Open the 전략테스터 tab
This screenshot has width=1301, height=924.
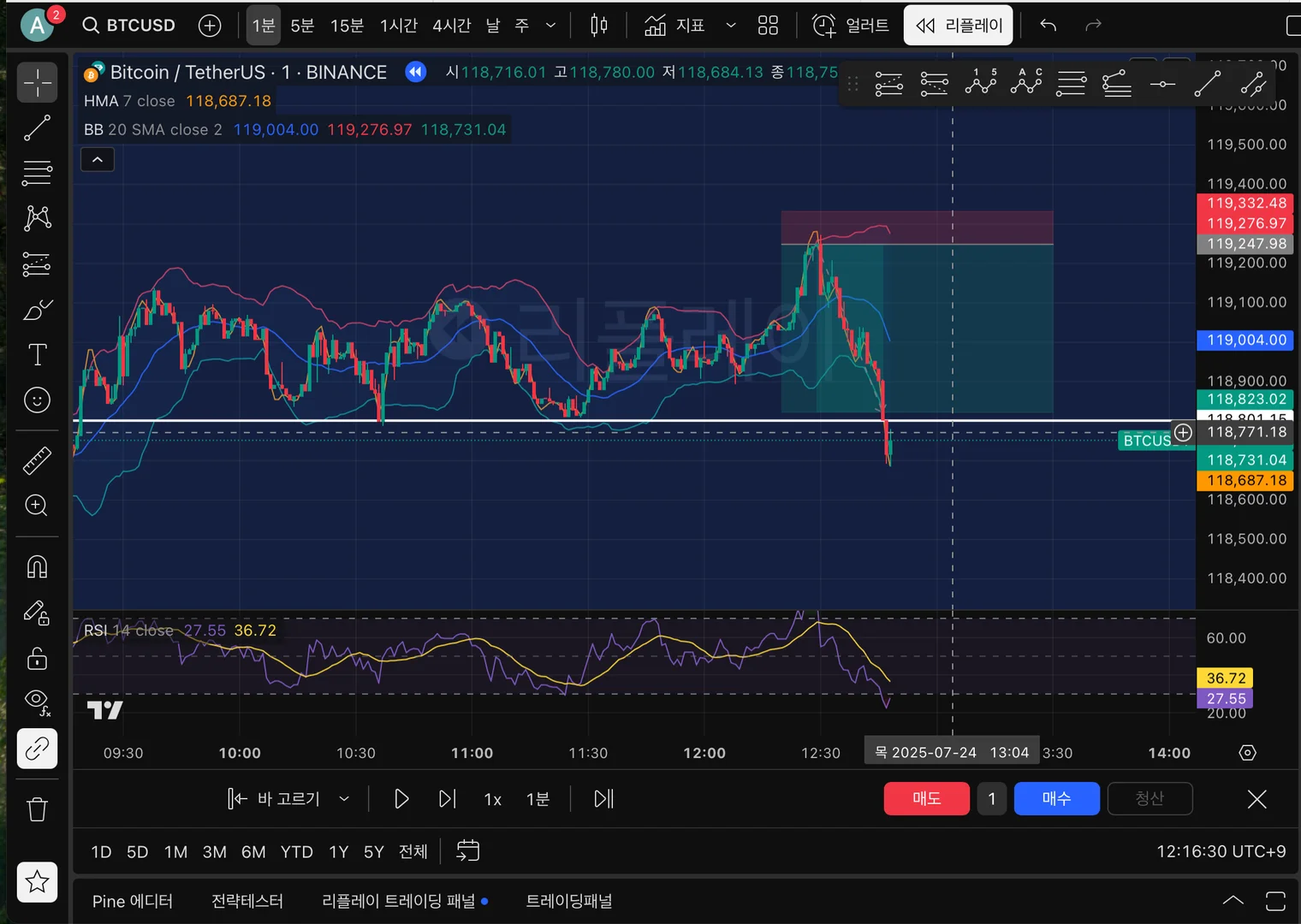pyautogui.click(x=247, y=902)
